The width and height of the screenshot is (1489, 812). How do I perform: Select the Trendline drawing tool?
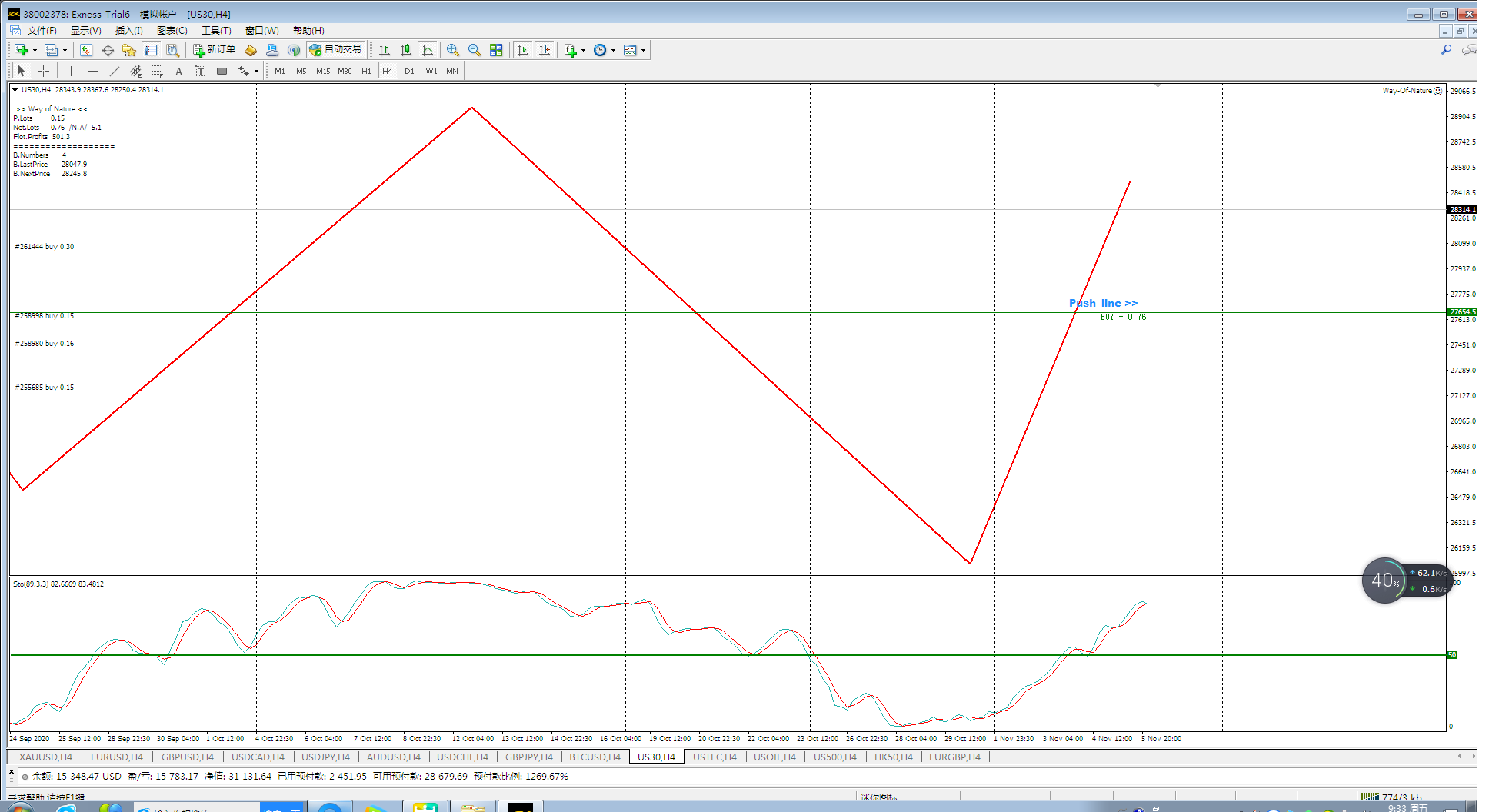pos(115,72)
